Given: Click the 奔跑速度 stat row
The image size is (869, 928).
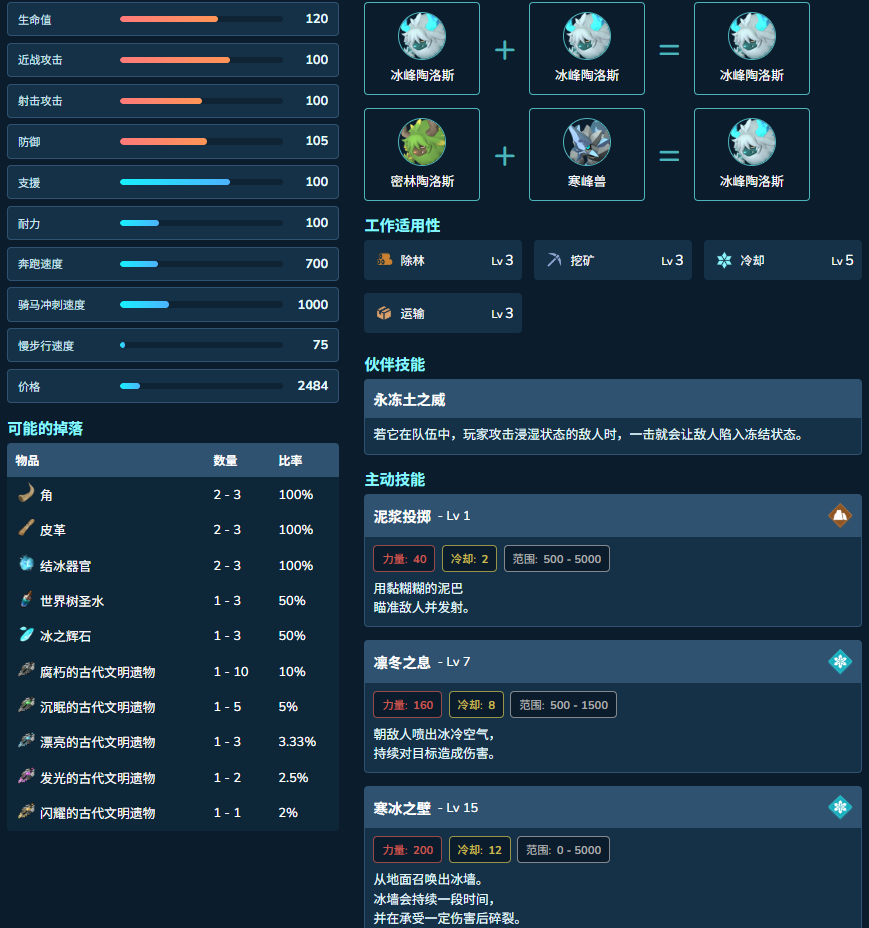Looking at the screenshot, I should click(173, 264).
